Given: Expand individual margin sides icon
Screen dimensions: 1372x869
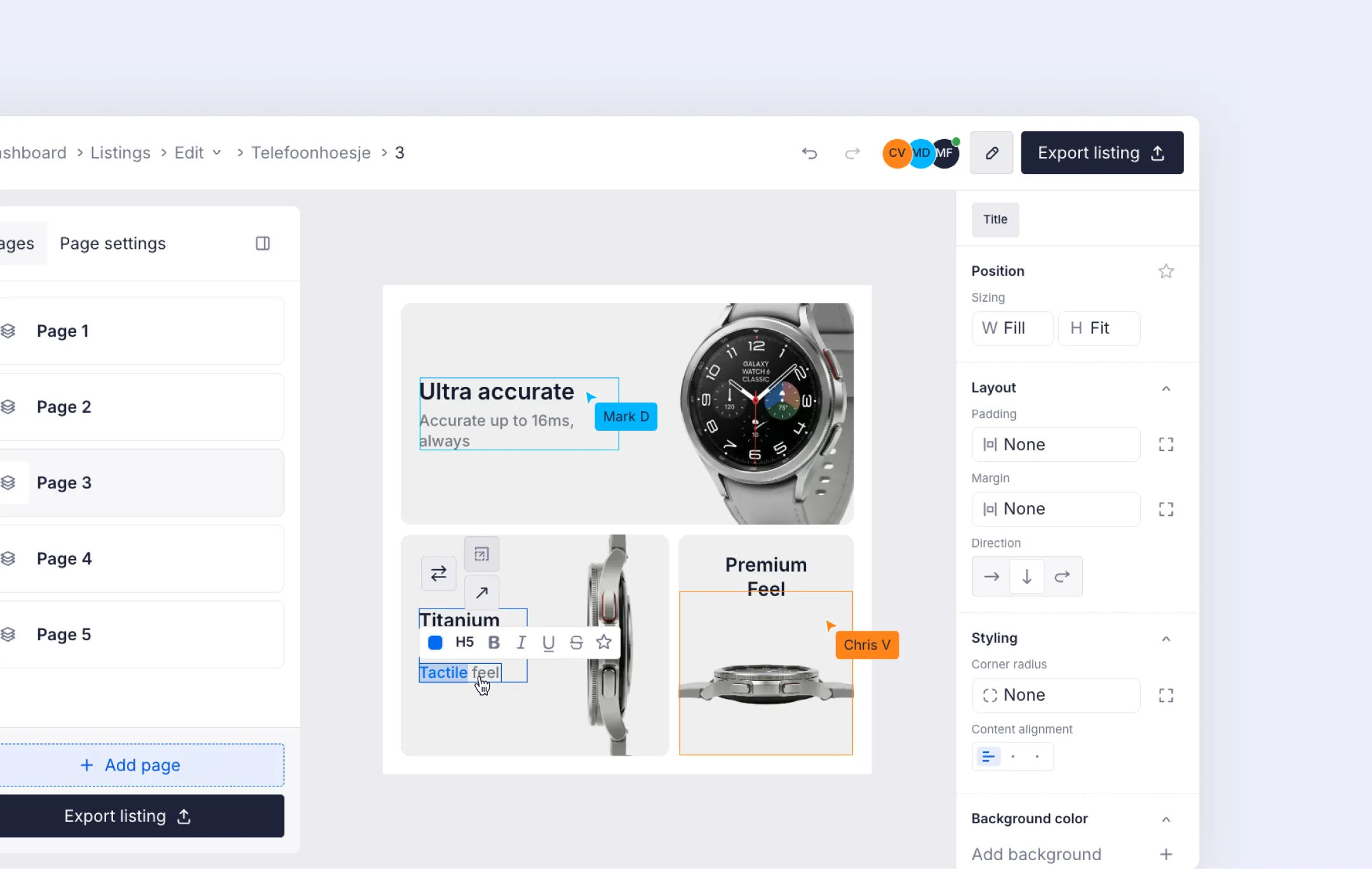Looking at the screenshot, I should click(1166, 509).
